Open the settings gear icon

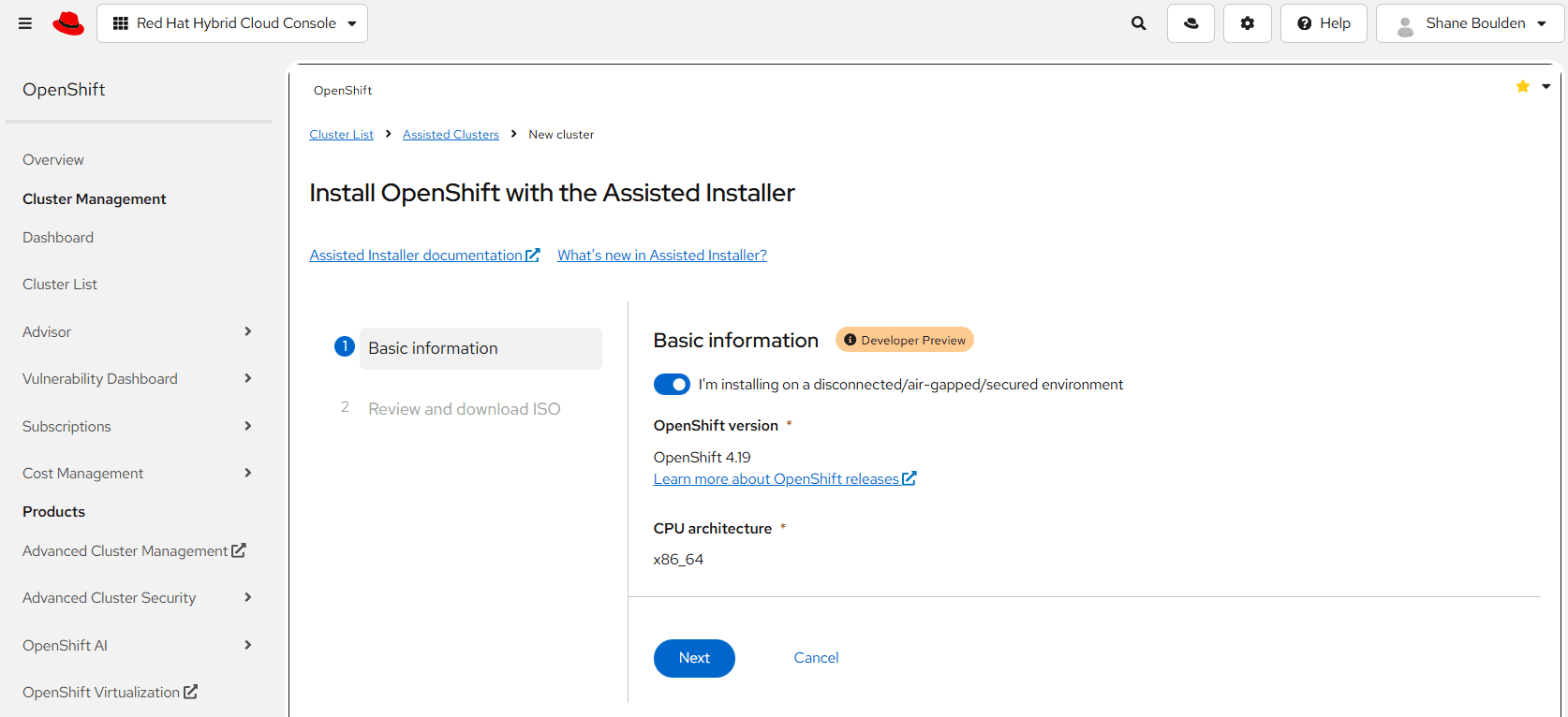tap(1247, 23)
